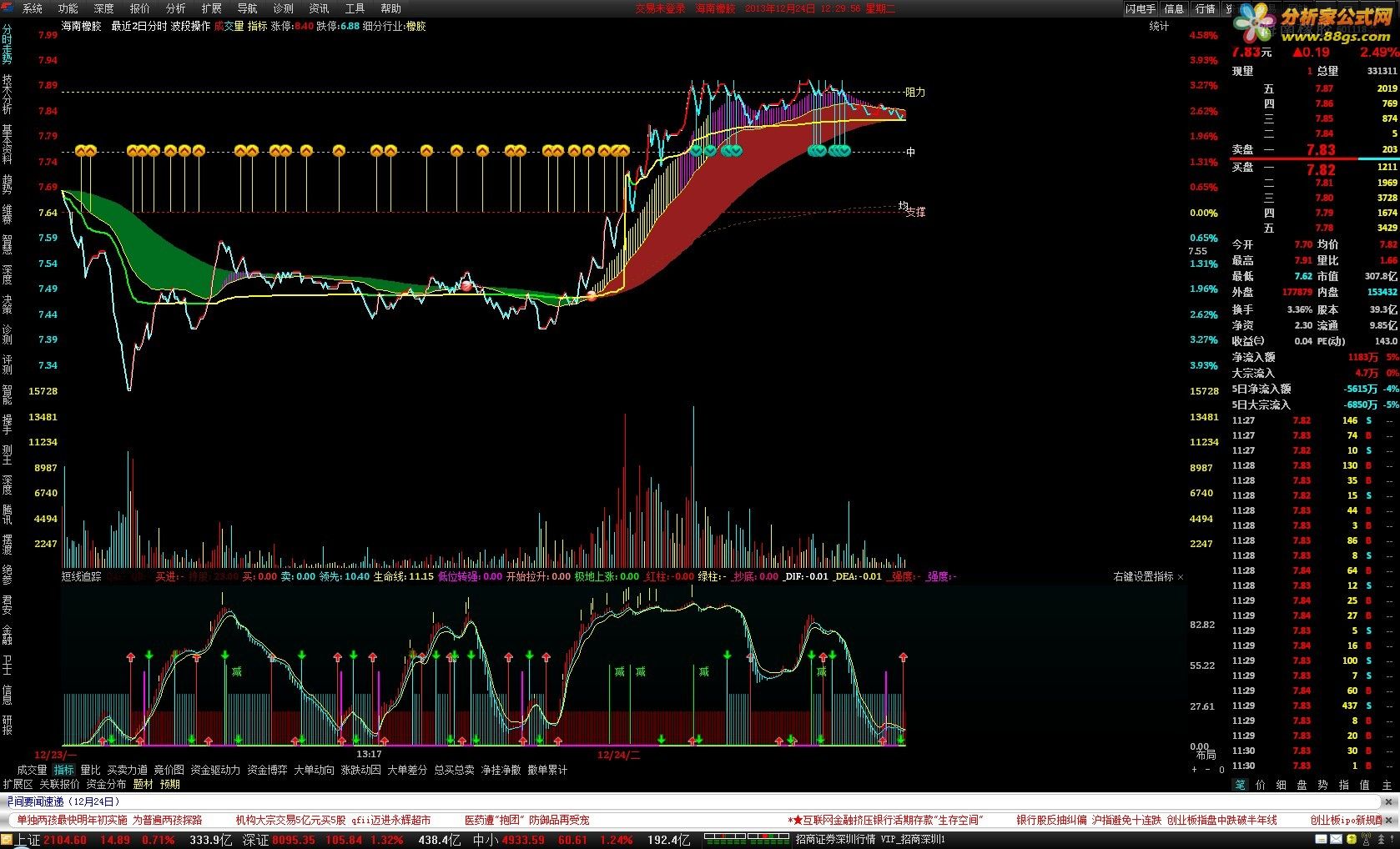Click the antenna connection icon in status bar
Viewport: 1400px width, 849px height.
tap(1366, 838)
